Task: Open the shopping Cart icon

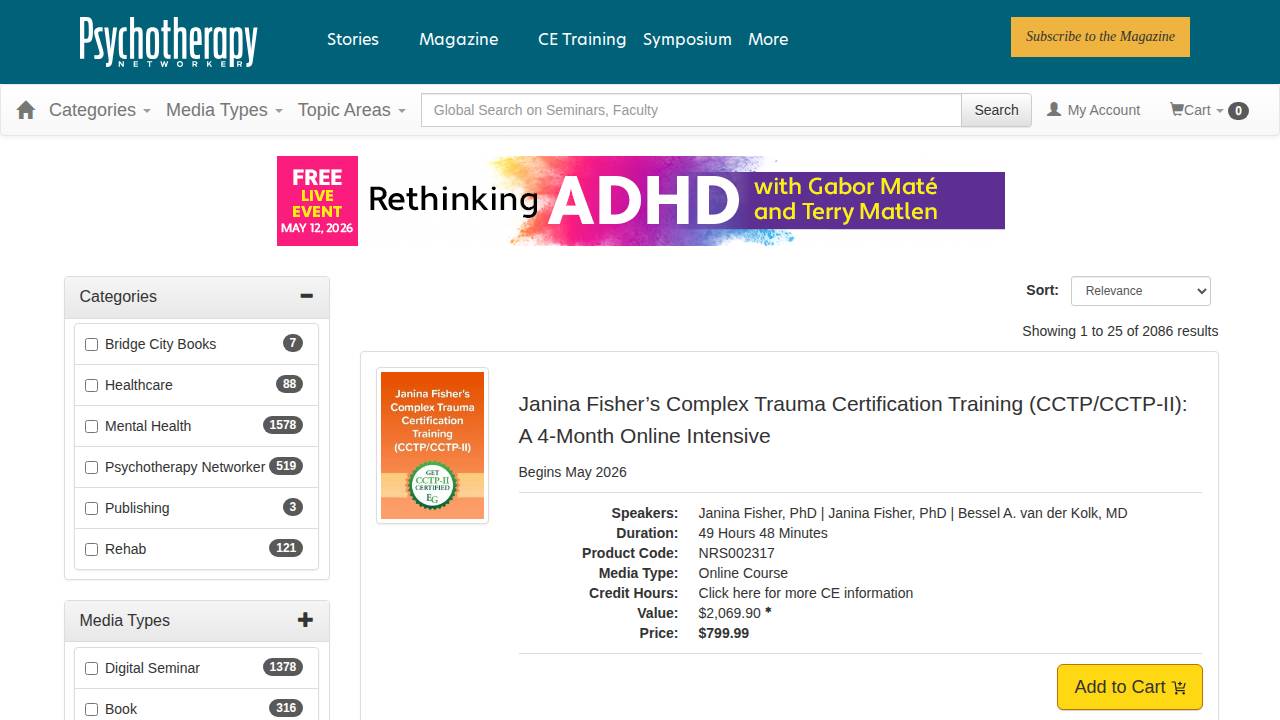Action: click(x=1178, y=110)
